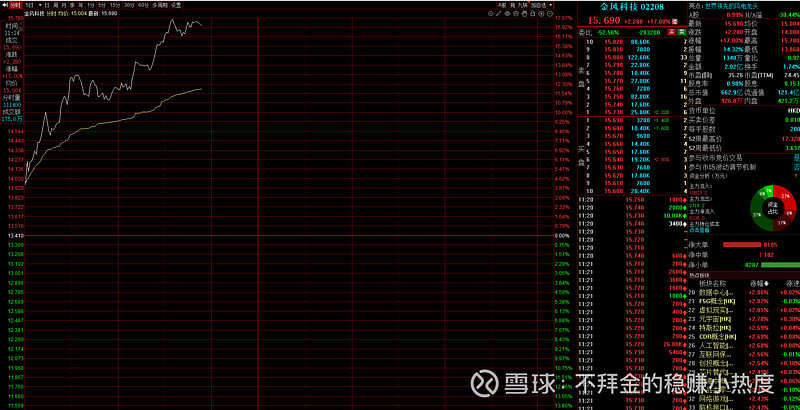Switch to the 日 daily chart tab

[47, 5]
